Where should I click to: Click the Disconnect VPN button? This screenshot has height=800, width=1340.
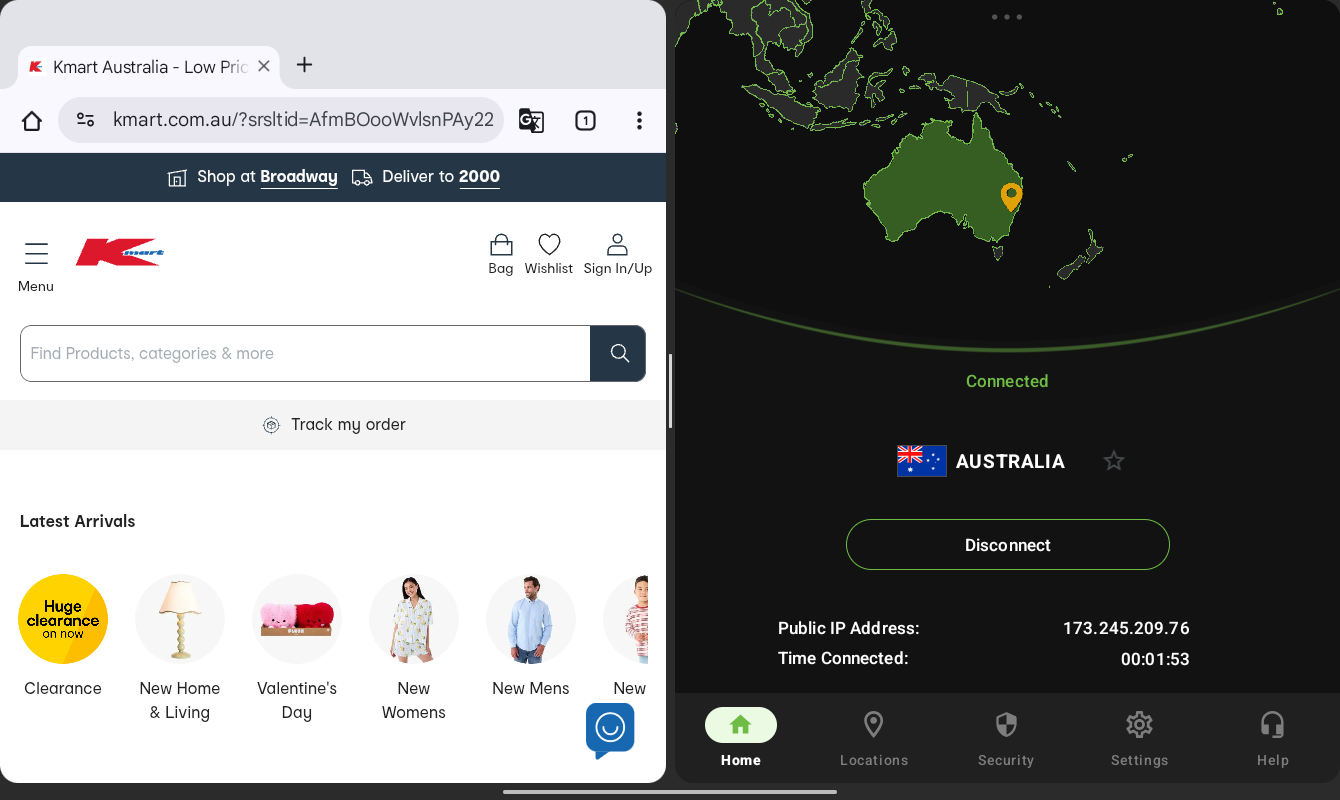point(1008,545)
